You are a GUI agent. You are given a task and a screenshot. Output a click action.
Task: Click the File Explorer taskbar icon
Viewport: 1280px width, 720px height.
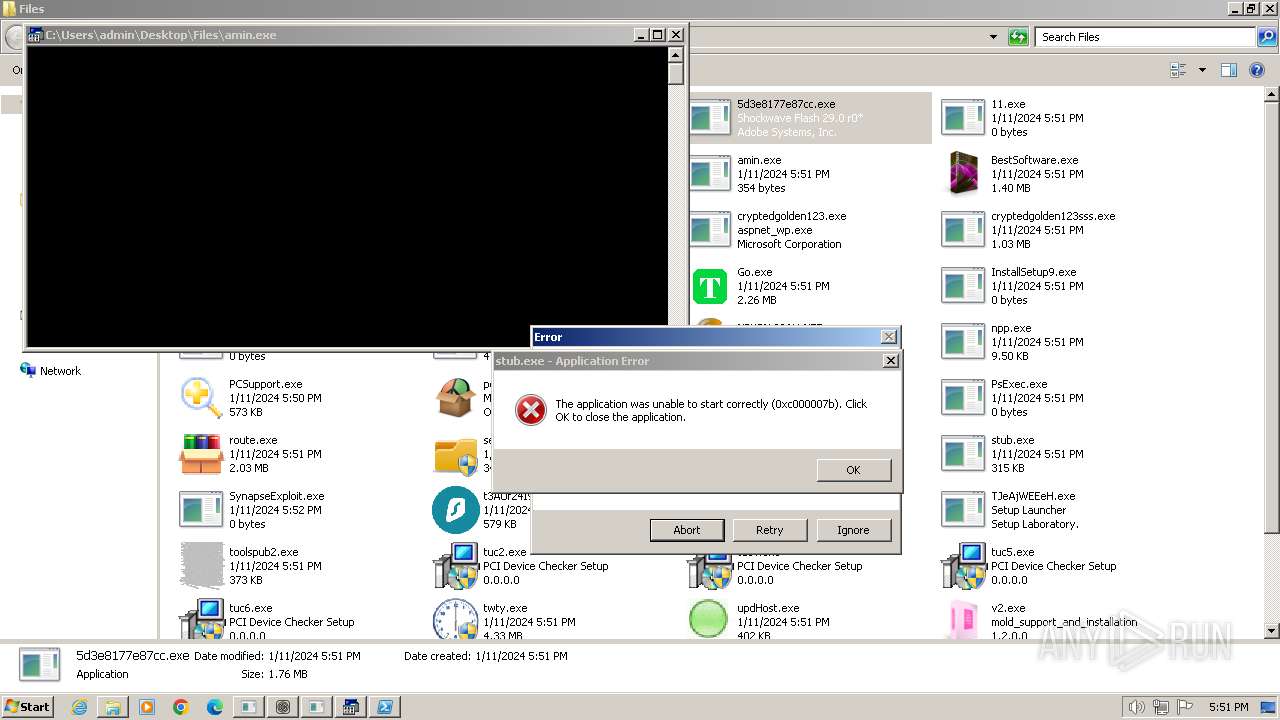(113, 707)
